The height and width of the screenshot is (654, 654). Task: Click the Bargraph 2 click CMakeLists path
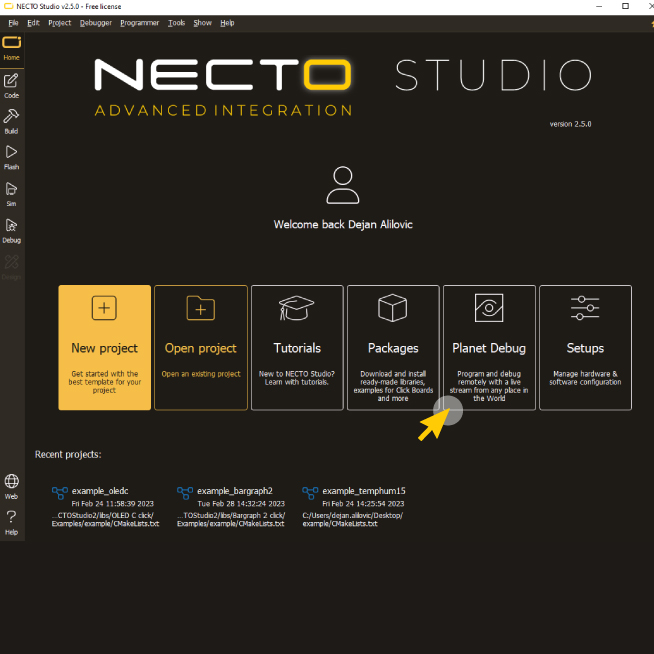click(x=231, y=520)
